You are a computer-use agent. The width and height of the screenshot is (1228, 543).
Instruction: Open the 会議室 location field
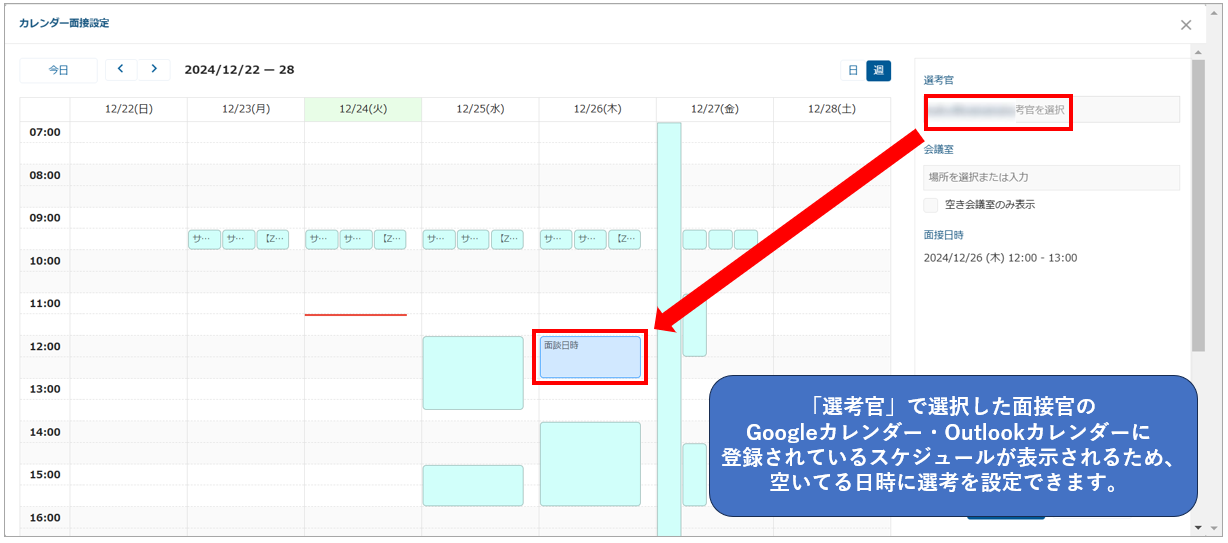[x=1050, y=177]
